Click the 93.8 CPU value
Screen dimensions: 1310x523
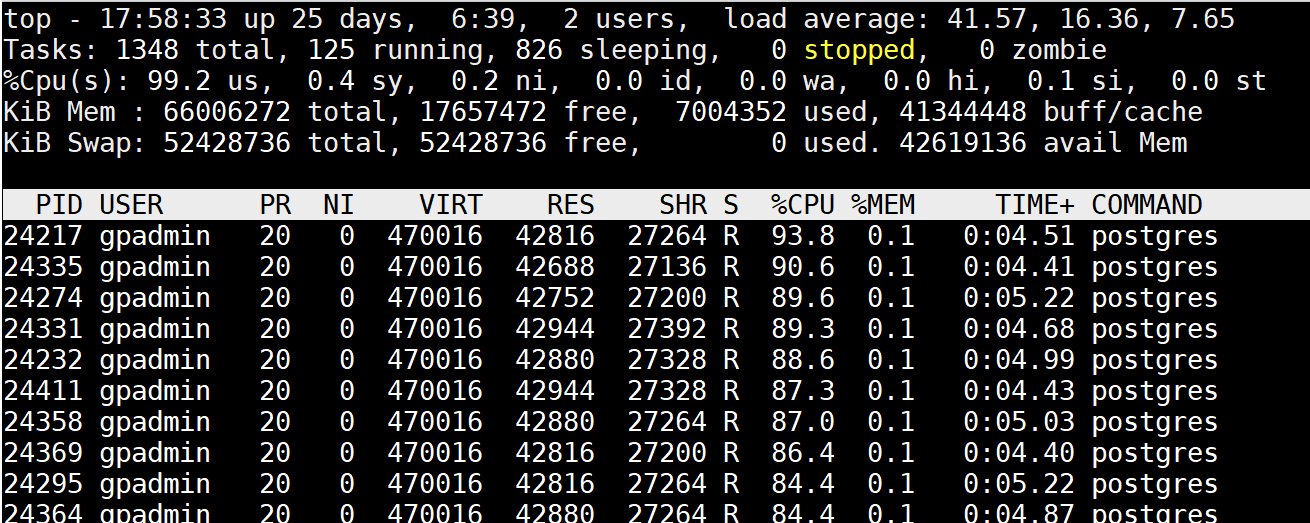[803, 237]
